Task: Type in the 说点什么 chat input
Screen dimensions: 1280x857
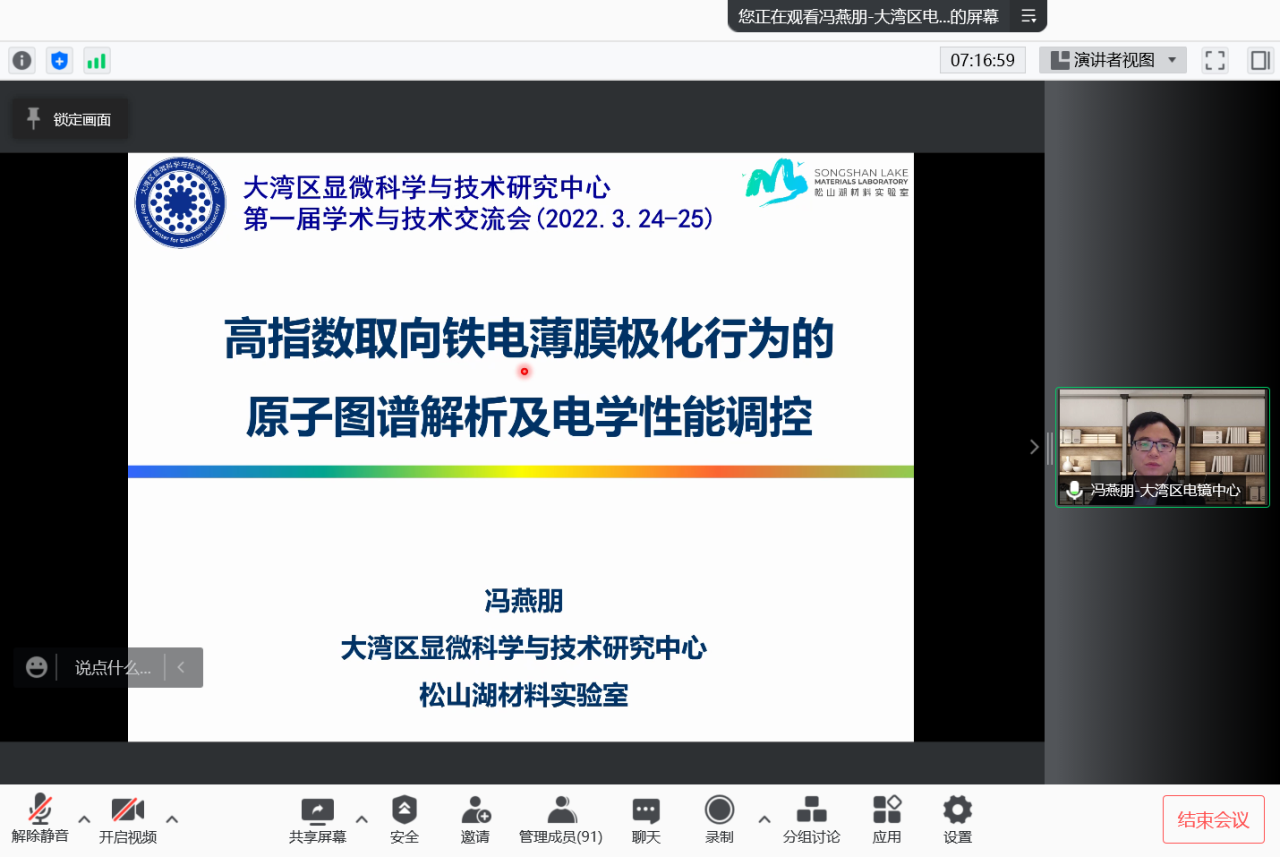Action: click(x=112, y=668)
